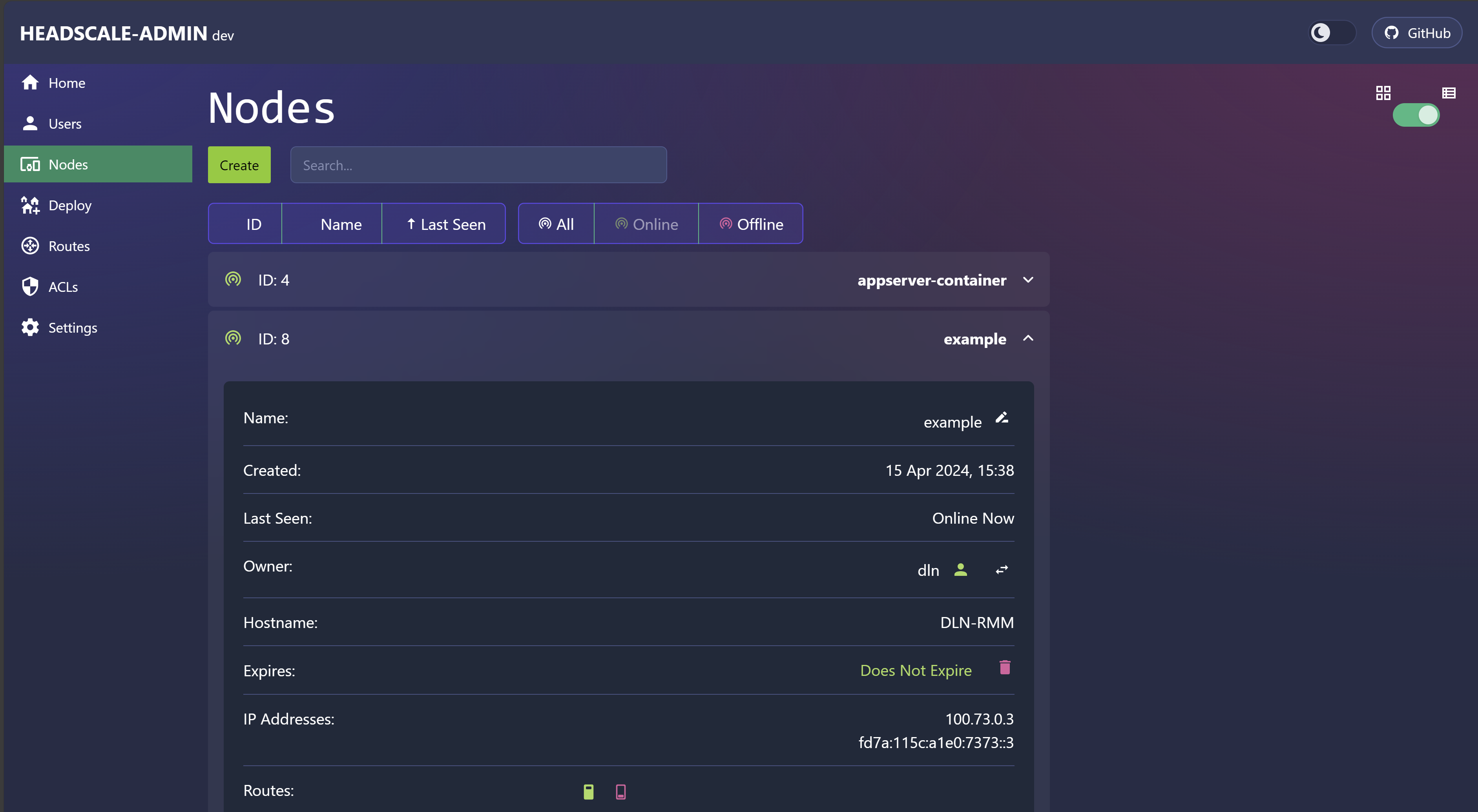This screenshot has width=1478, height=812.
Task: Filter nodes by Offline status
Action: tap(750, 224)
